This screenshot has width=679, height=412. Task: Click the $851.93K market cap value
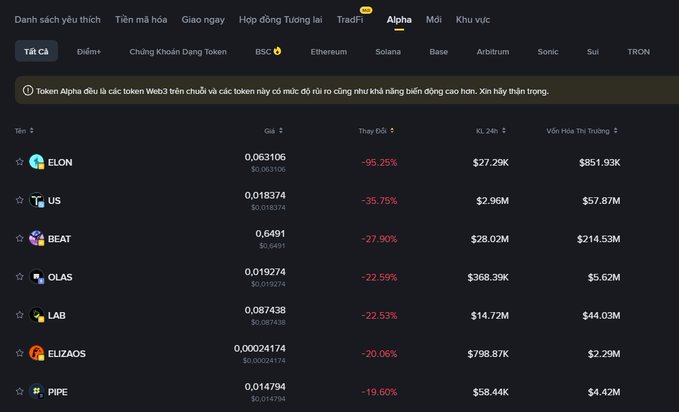point(599,162)
